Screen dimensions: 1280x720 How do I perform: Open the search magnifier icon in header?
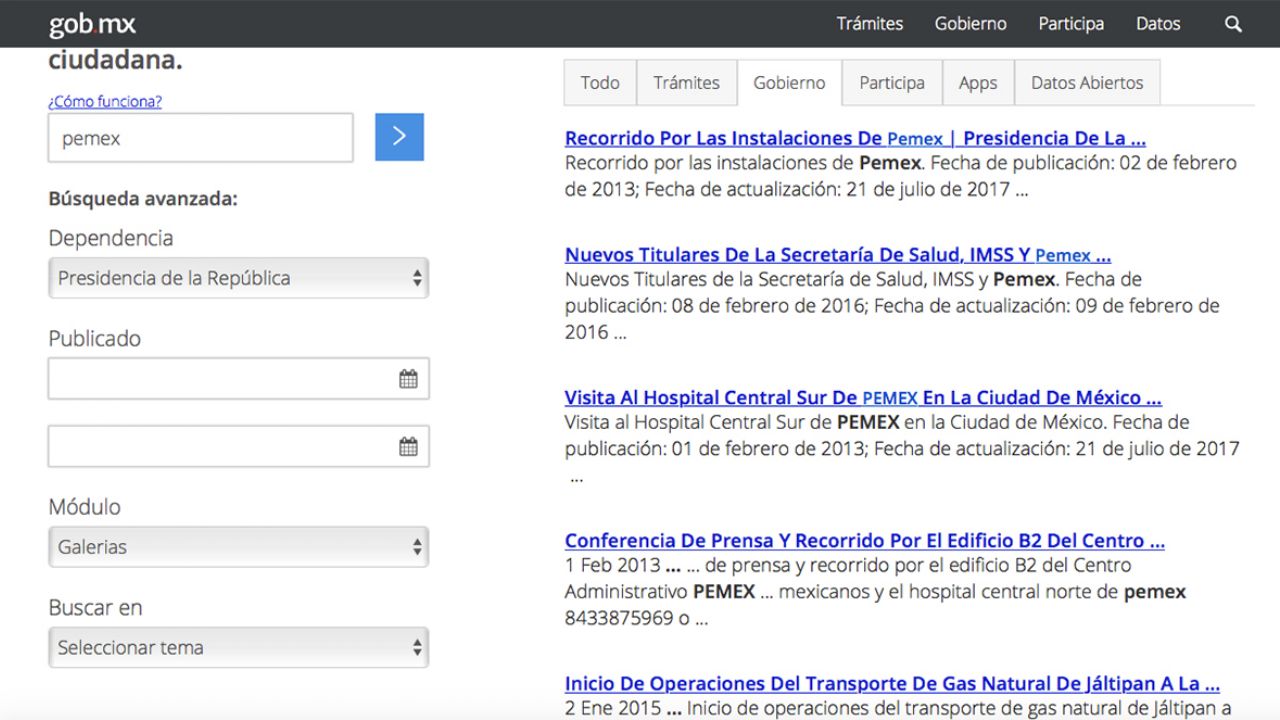click(x=1233, y=24)
